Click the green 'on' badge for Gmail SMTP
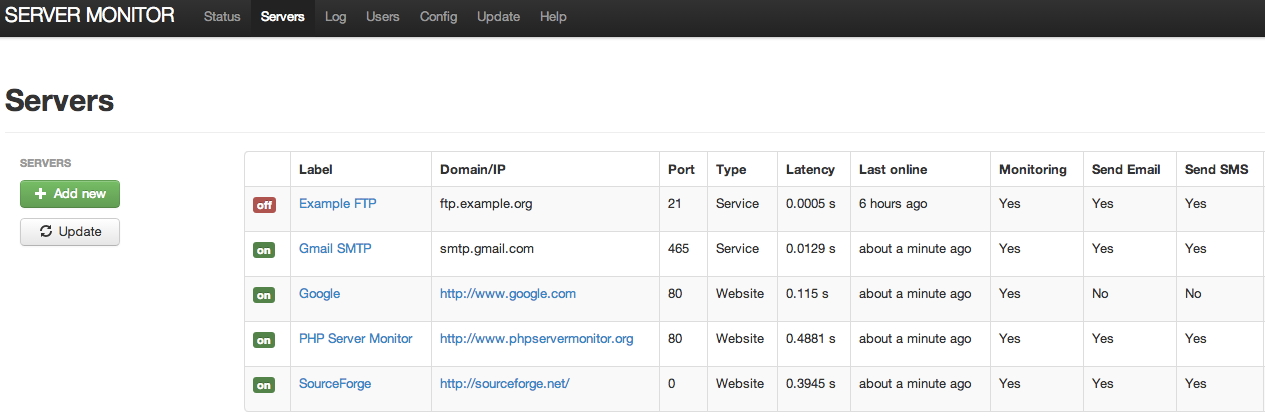 click(x=263, y=250)
